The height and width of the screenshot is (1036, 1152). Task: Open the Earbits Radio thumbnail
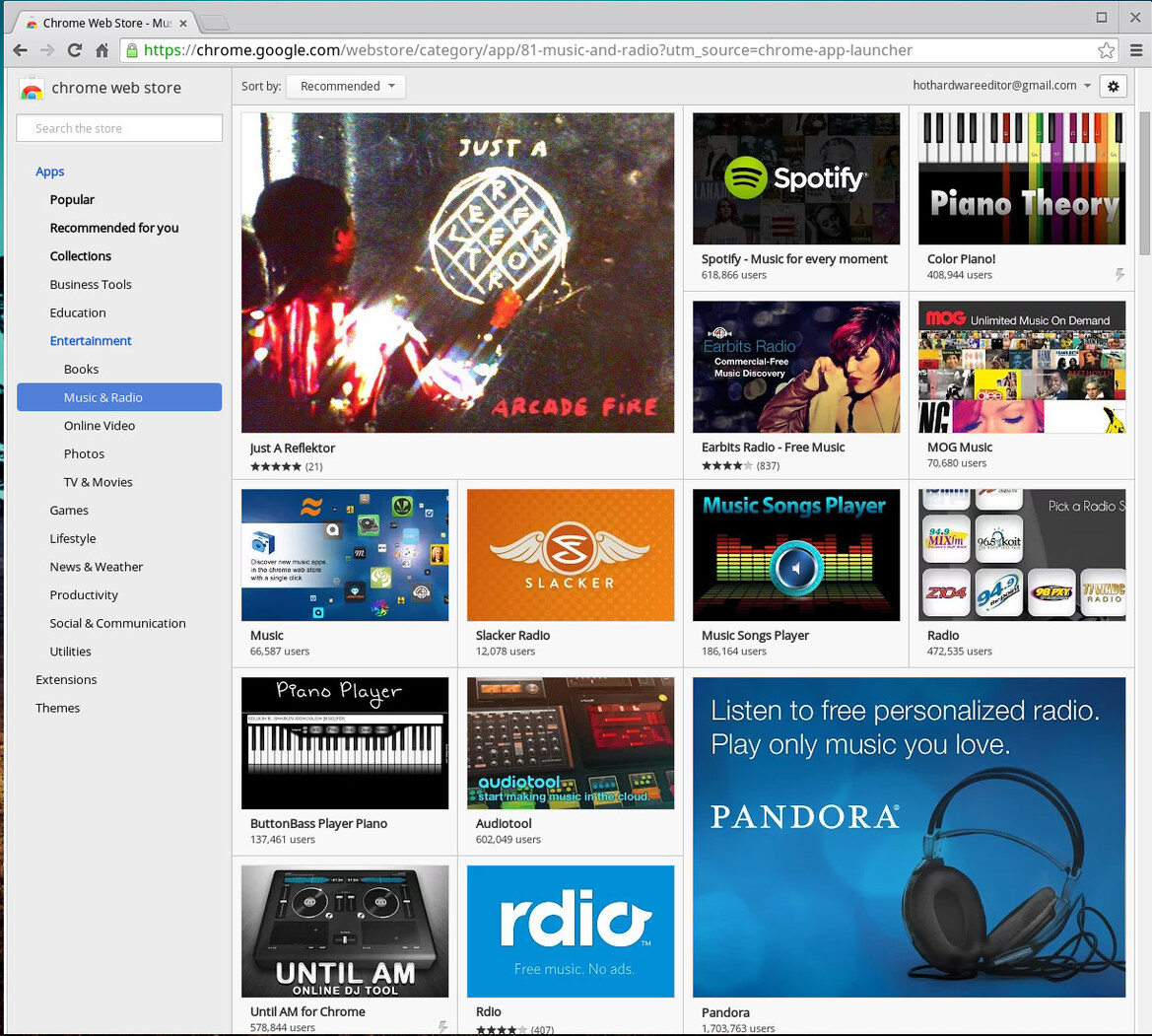point(796,367)
